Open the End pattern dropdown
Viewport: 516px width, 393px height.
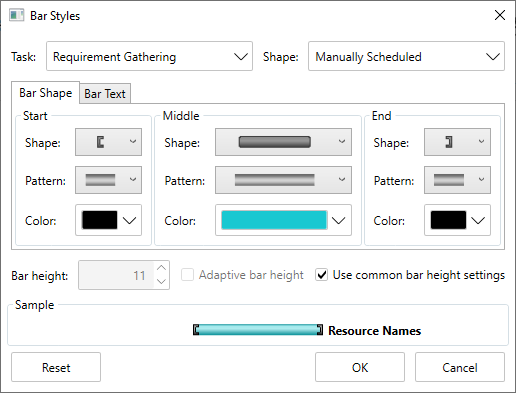coord(457,180)
